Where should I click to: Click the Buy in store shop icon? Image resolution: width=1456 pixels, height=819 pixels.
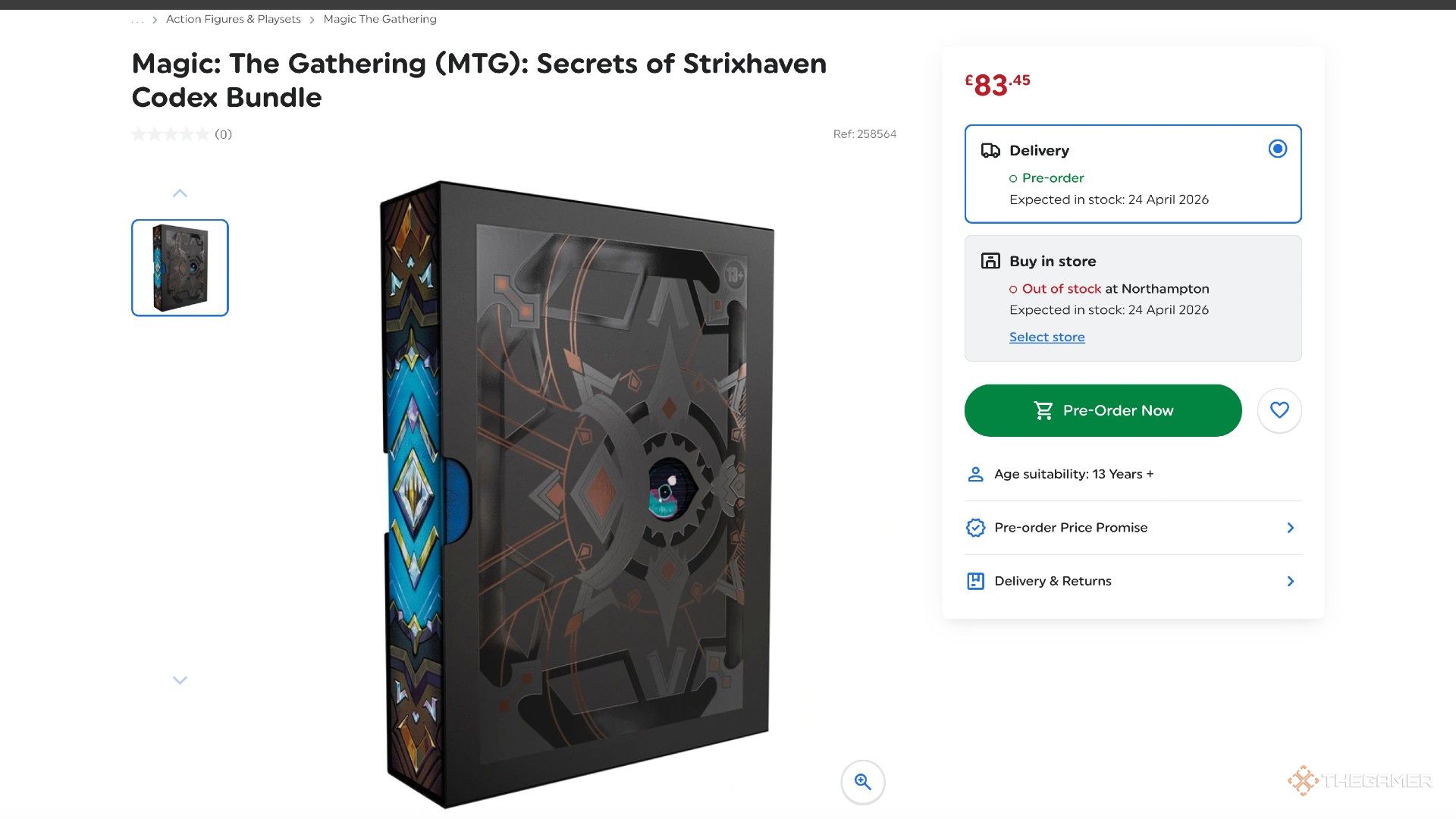990,261
